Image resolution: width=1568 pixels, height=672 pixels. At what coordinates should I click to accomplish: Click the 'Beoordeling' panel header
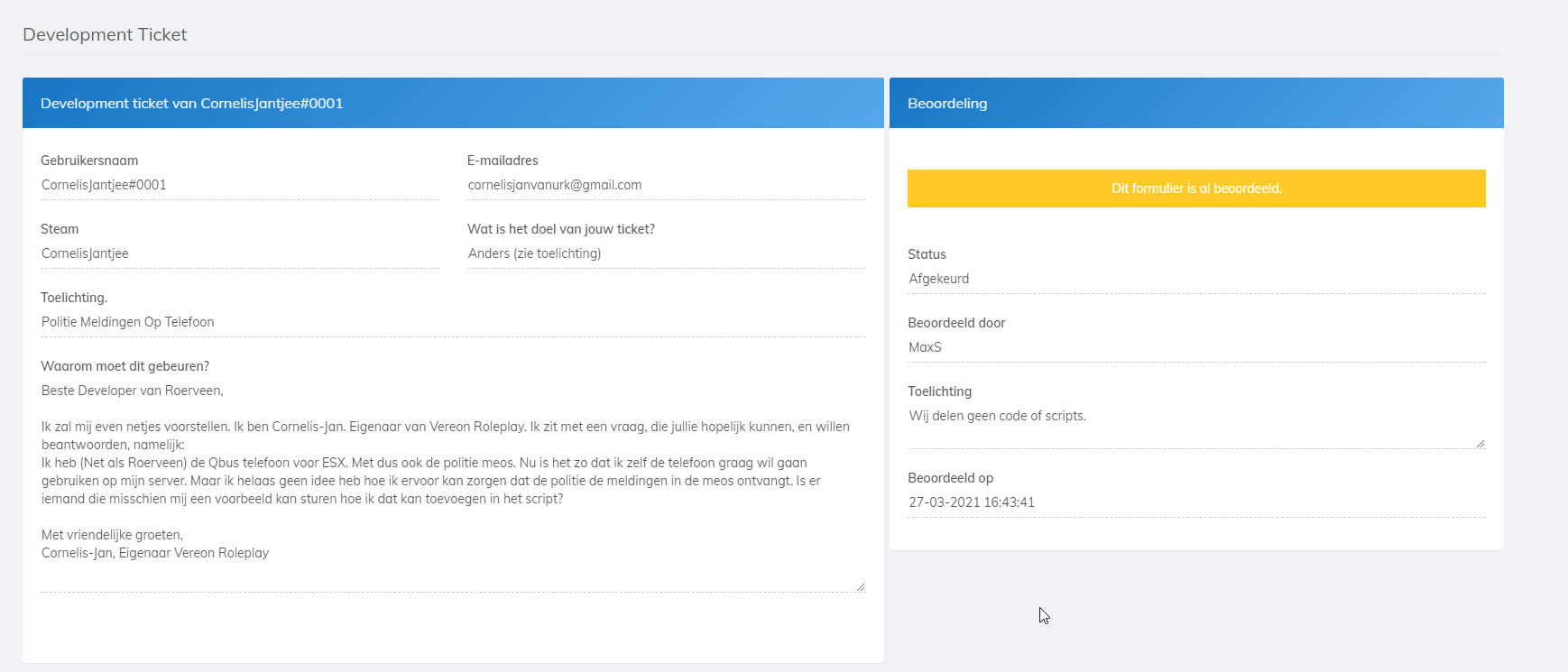pos(947,104)
